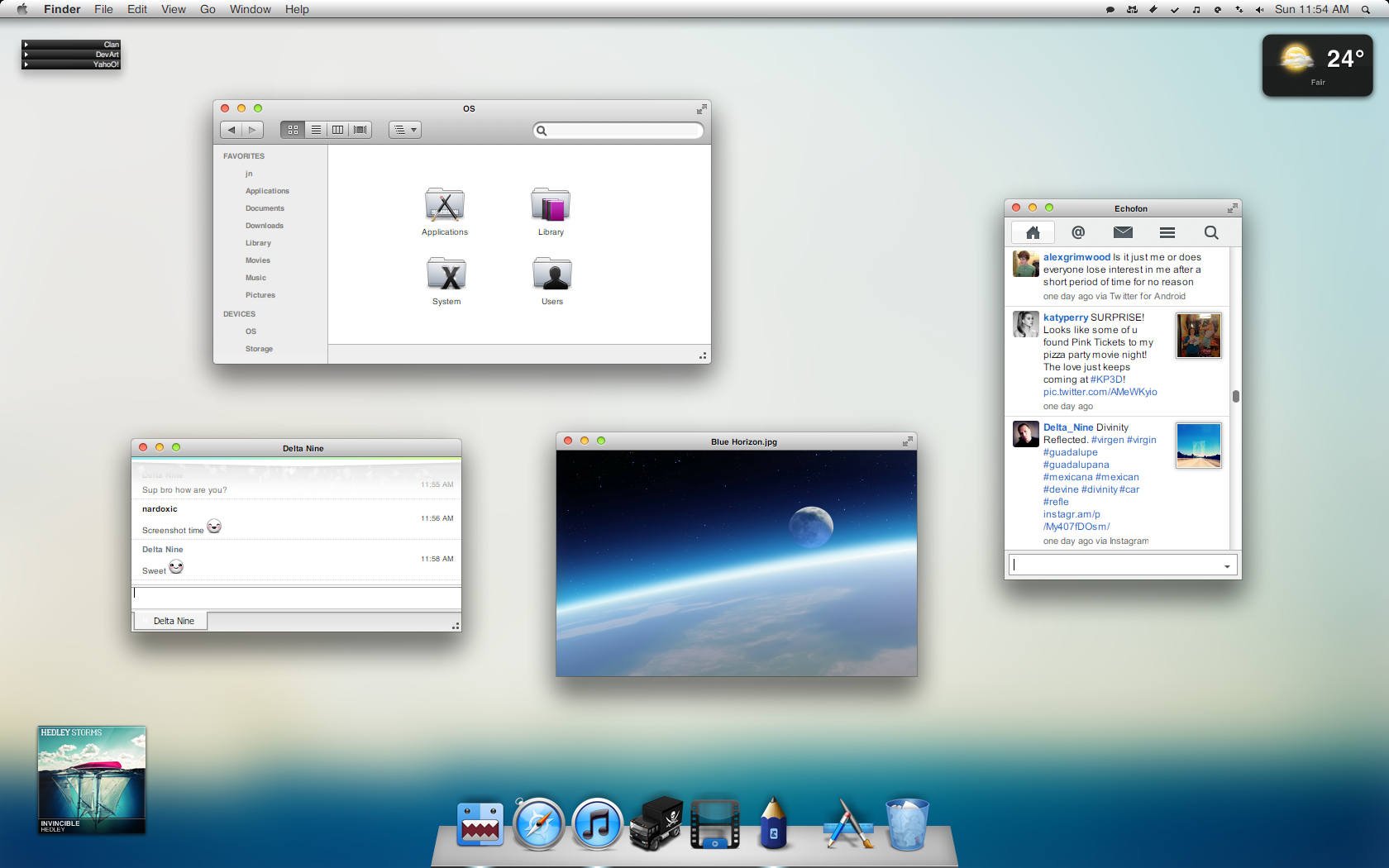This screenshot has height=868, width=1389.
Task: Open the Window menu
Action: click(x=251, y=9)
